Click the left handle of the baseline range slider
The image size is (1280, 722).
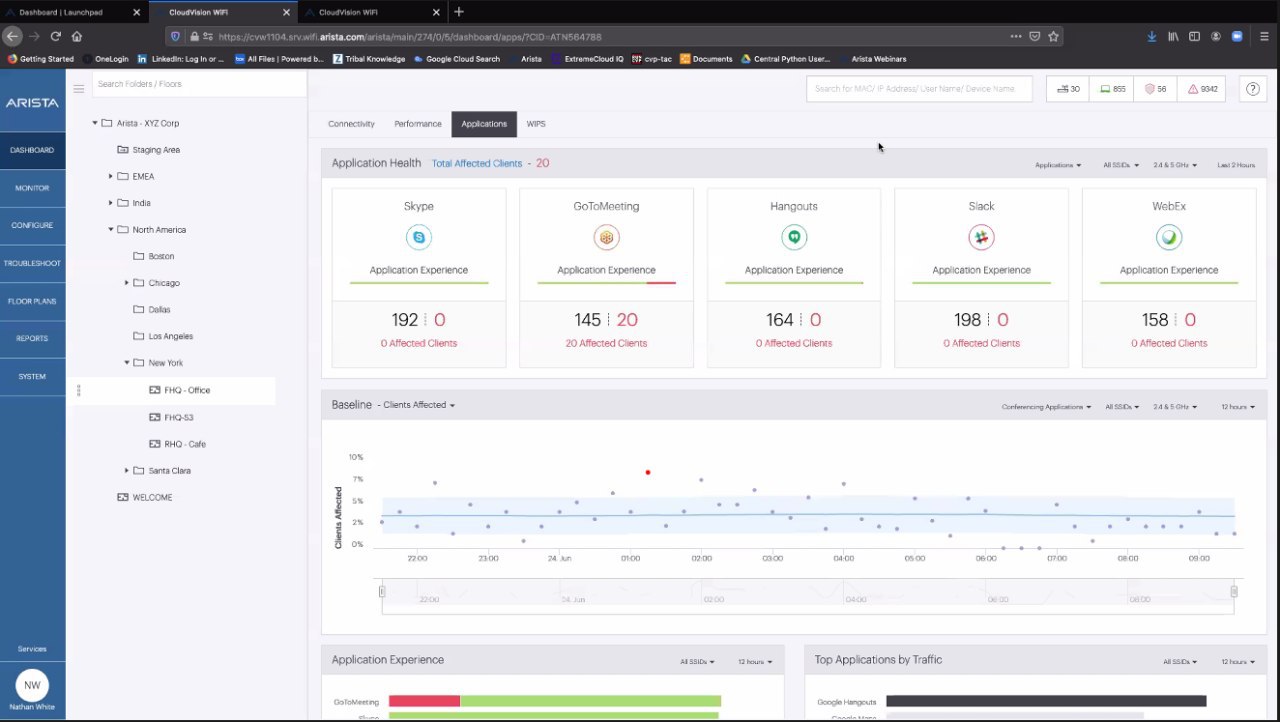[x=381, y=592]
